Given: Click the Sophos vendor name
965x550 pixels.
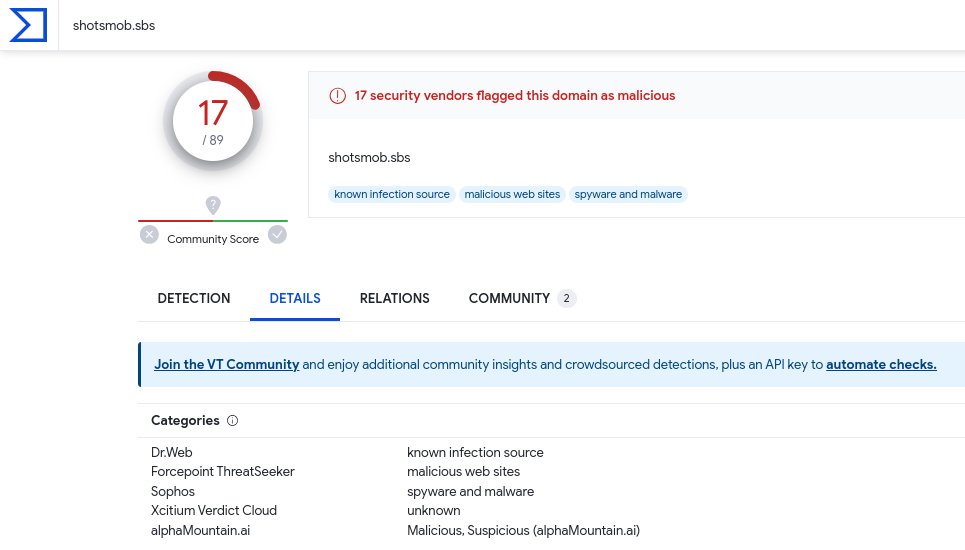Looking at the screenshot, I should pyautogui.click(x=173, y=492).
